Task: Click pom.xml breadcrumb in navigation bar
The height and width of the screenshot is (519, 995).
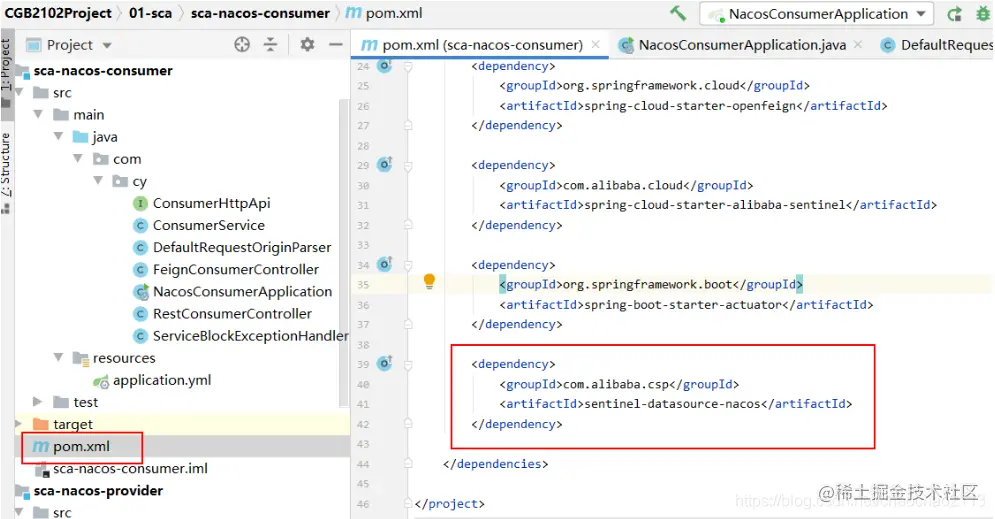Action: pos(384,13)
